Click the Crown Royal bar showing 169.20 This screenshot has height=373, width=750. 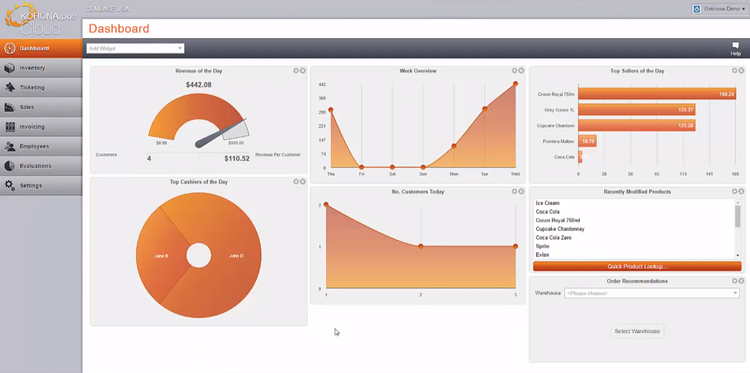[x=657, y=94]
